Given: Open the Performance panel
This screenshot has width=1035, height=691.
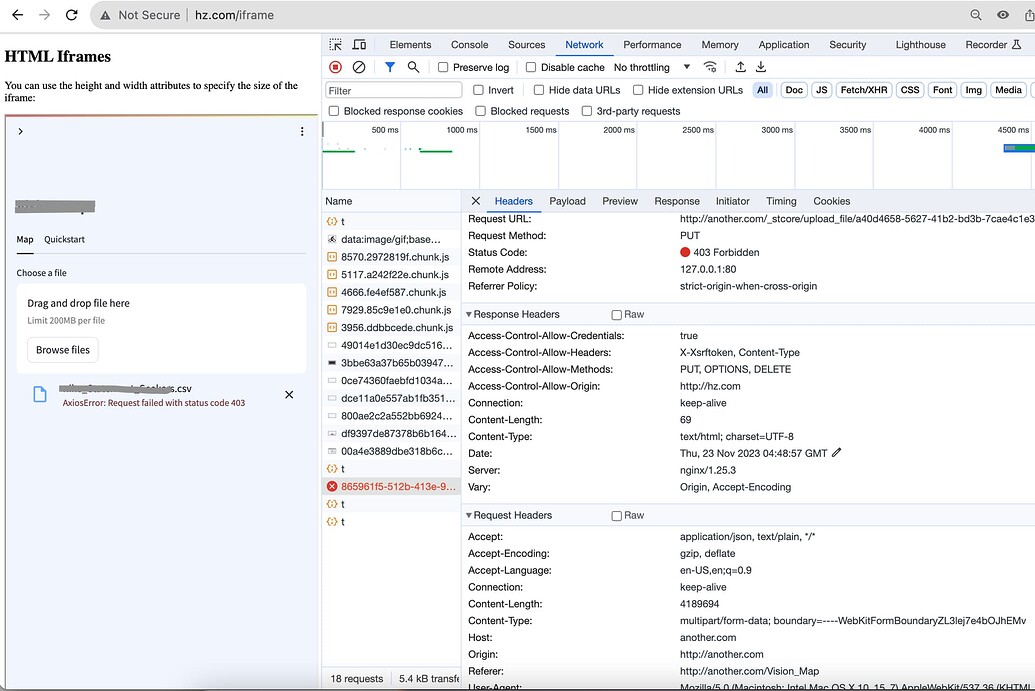Looking at the screenshot, I should coord(652,44).
